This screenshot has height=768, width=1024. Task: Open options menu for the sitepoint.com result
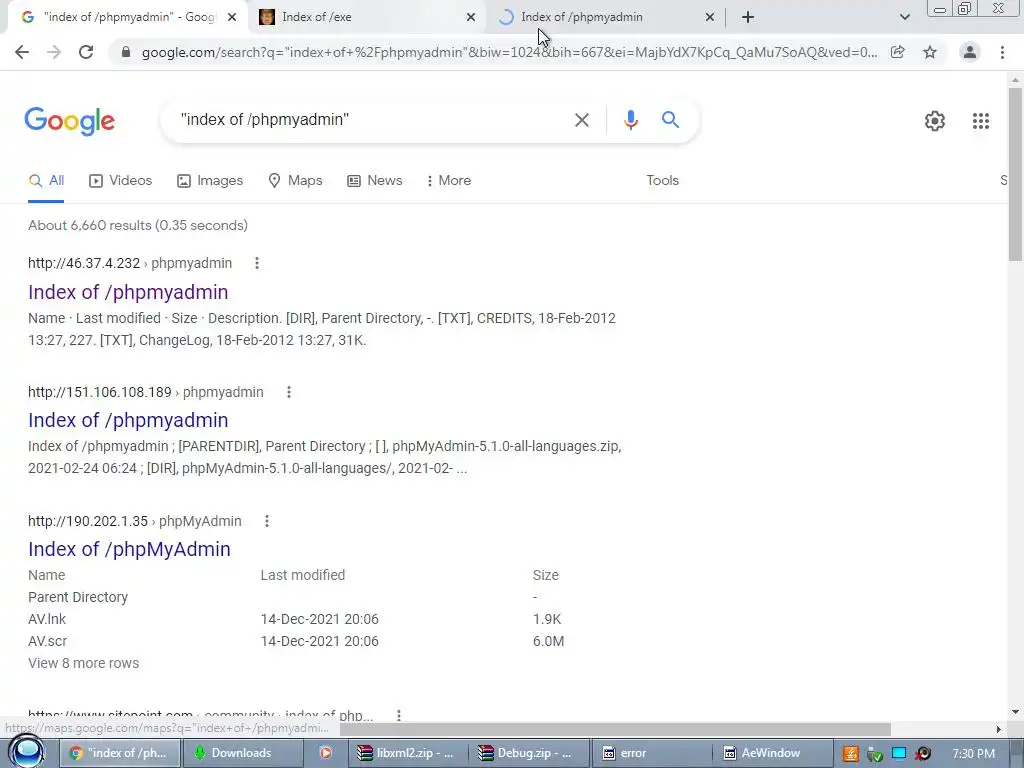point(398,716)
